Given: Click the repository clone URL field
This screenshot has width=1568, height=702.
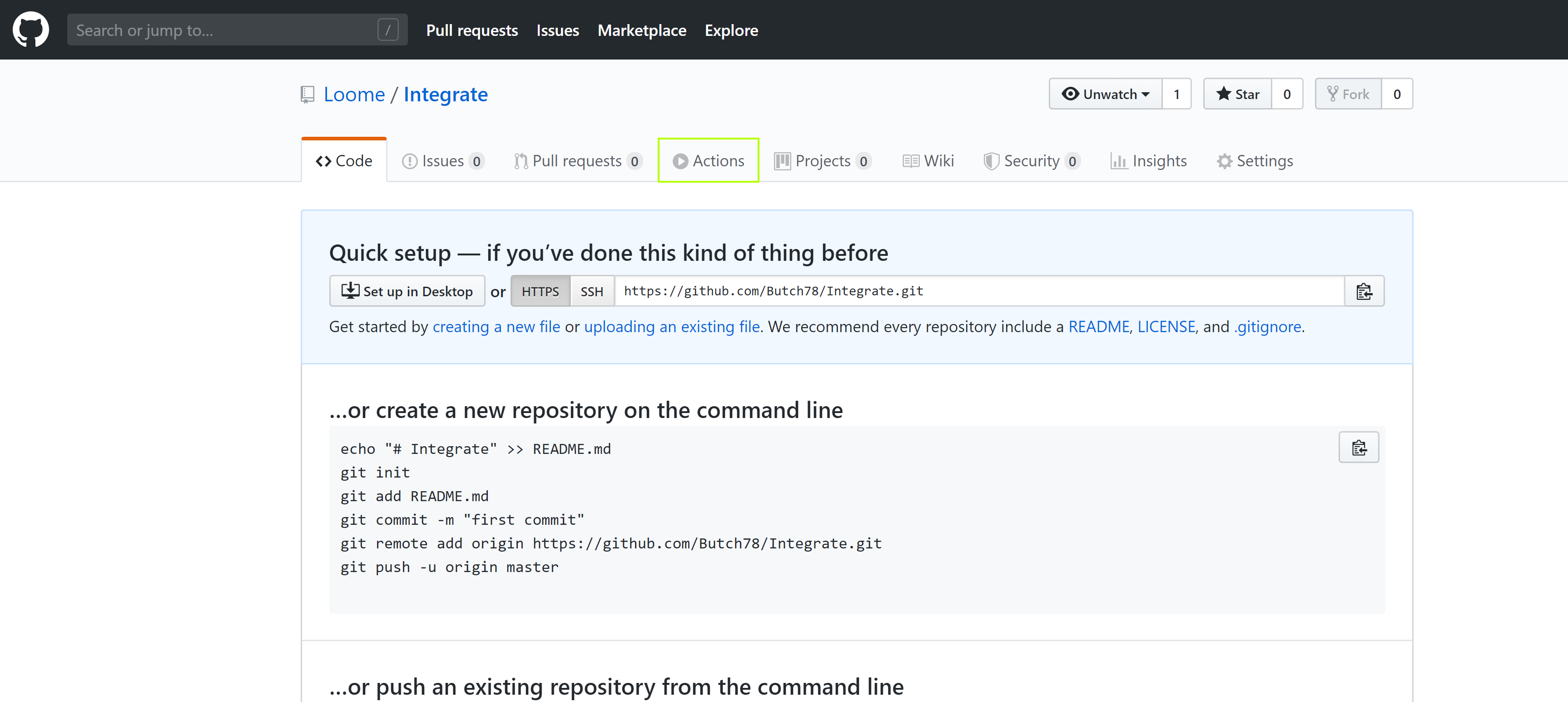Looking at the screenshot, I should [x=979, y=291].
